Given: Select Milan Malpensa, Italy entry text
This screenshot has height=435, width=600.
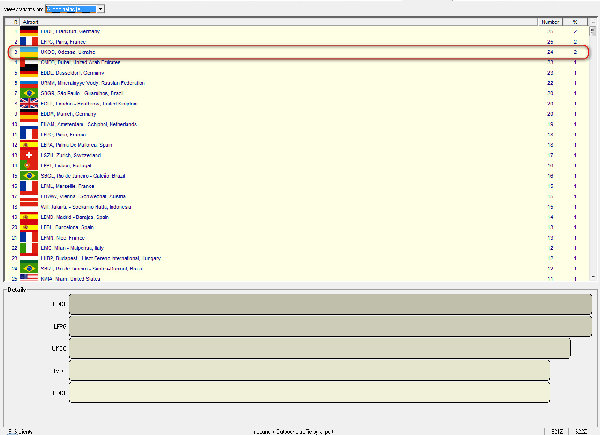Looking at the screenshot, I should point(72,248).
